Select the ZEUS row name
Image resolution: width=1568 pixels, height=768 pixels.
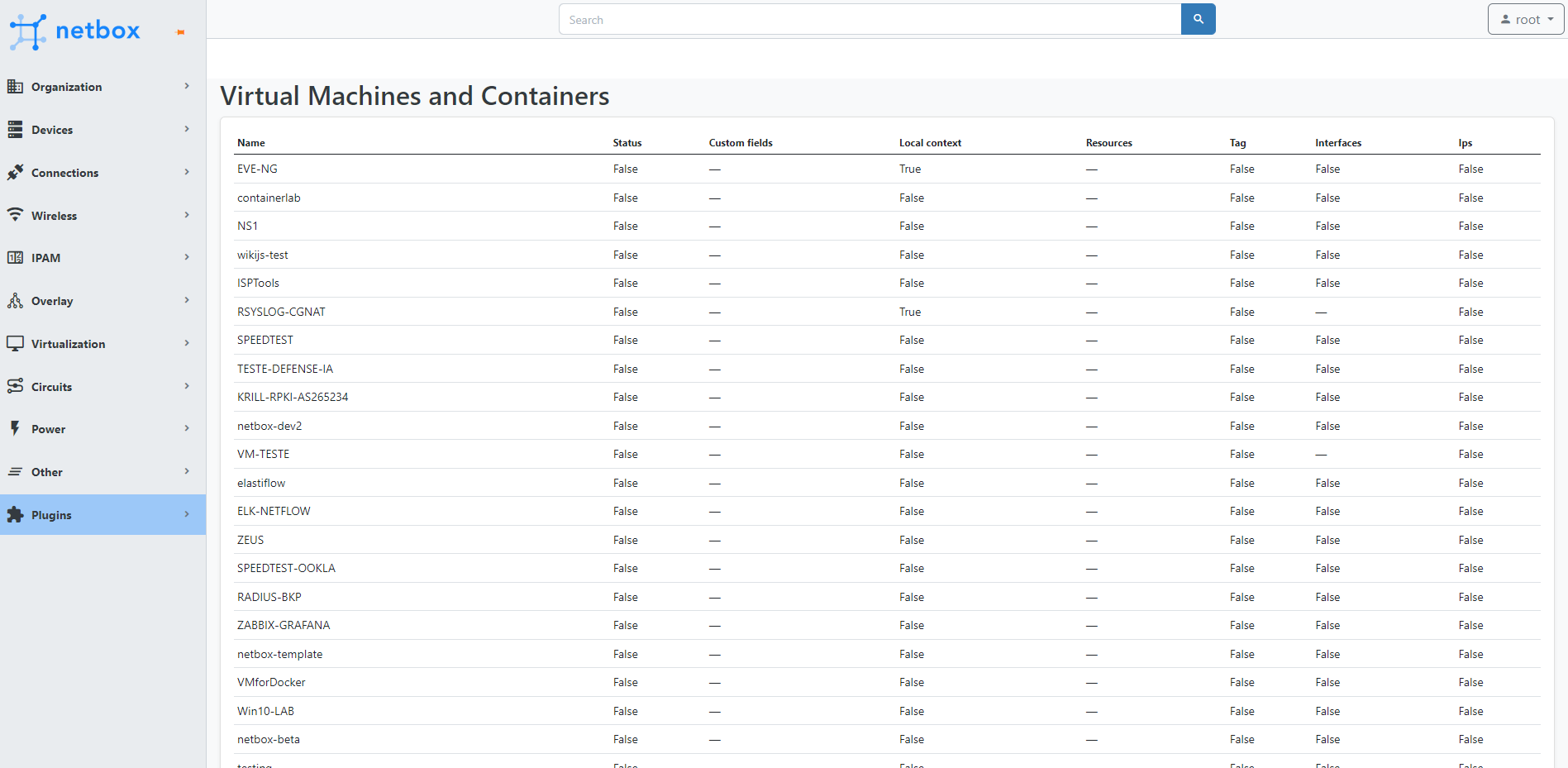pyautogui.click(x=250, y=540)
